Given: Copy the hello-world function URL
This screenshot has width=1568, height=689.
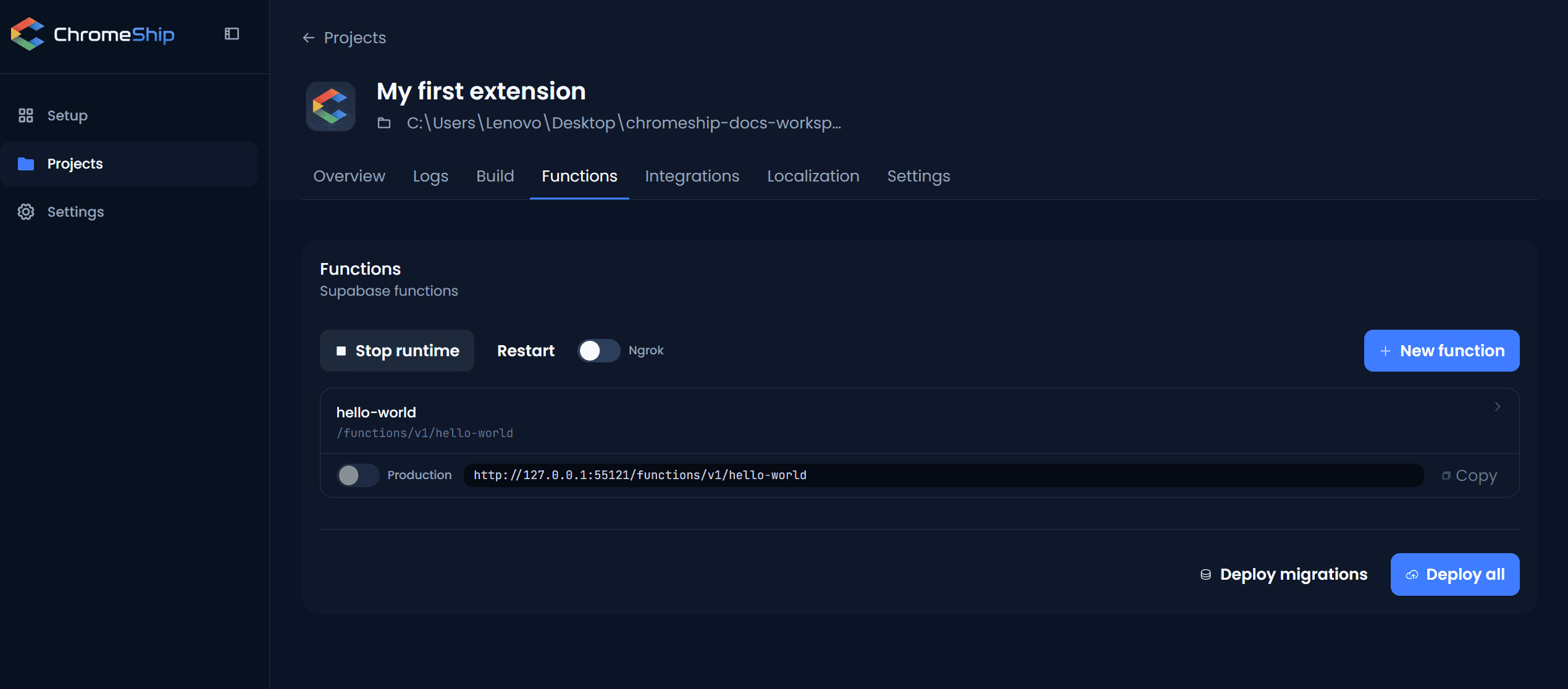Looking at the screenshot, I should tap(1469, 475).
